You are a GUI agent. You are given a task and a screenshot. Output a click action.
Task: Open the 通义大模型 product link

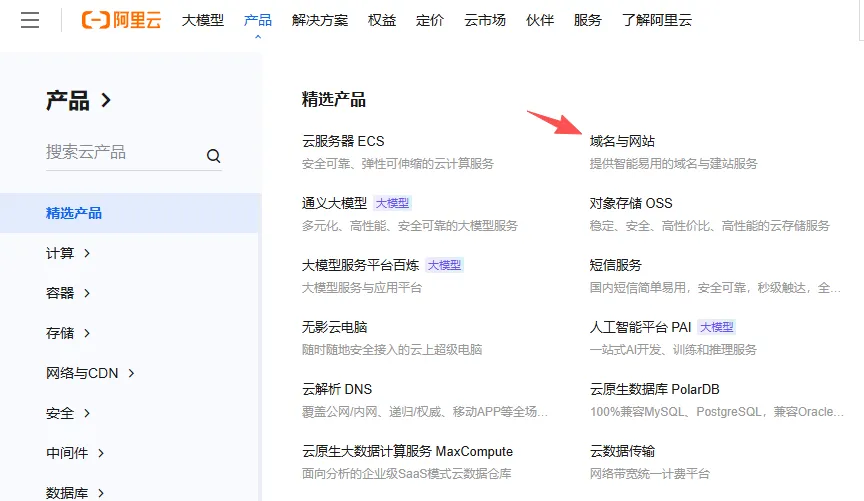click(334, 203)
